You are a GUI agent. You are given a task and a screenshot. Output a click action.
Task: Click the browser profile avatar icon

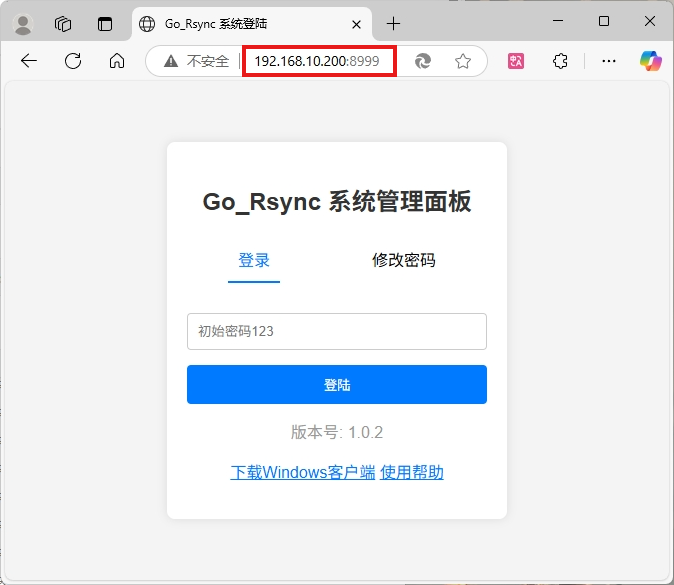[x=23, y=24]
